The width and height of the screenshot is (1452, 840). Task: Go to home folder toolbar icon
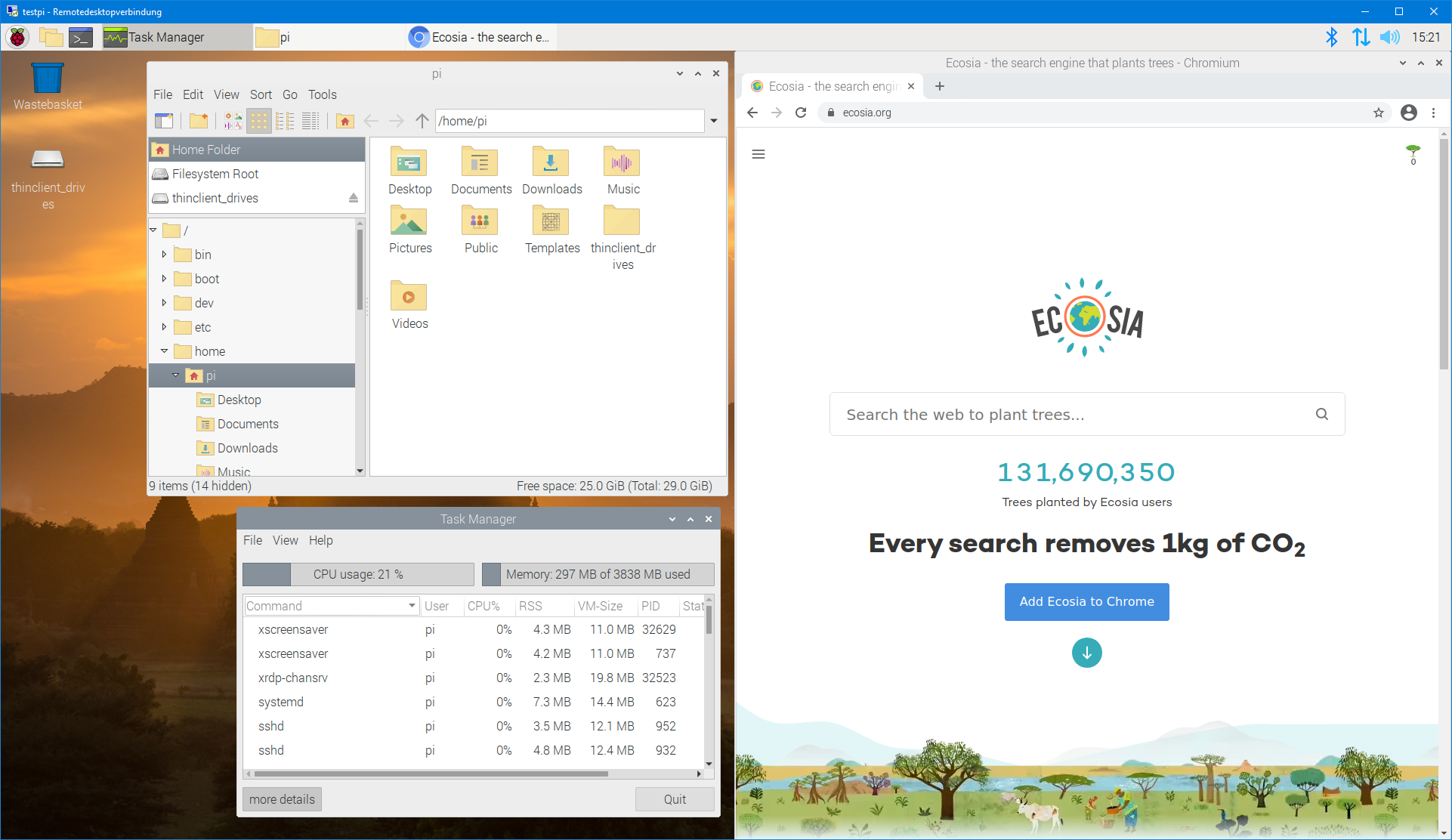[x=345, y=121]
